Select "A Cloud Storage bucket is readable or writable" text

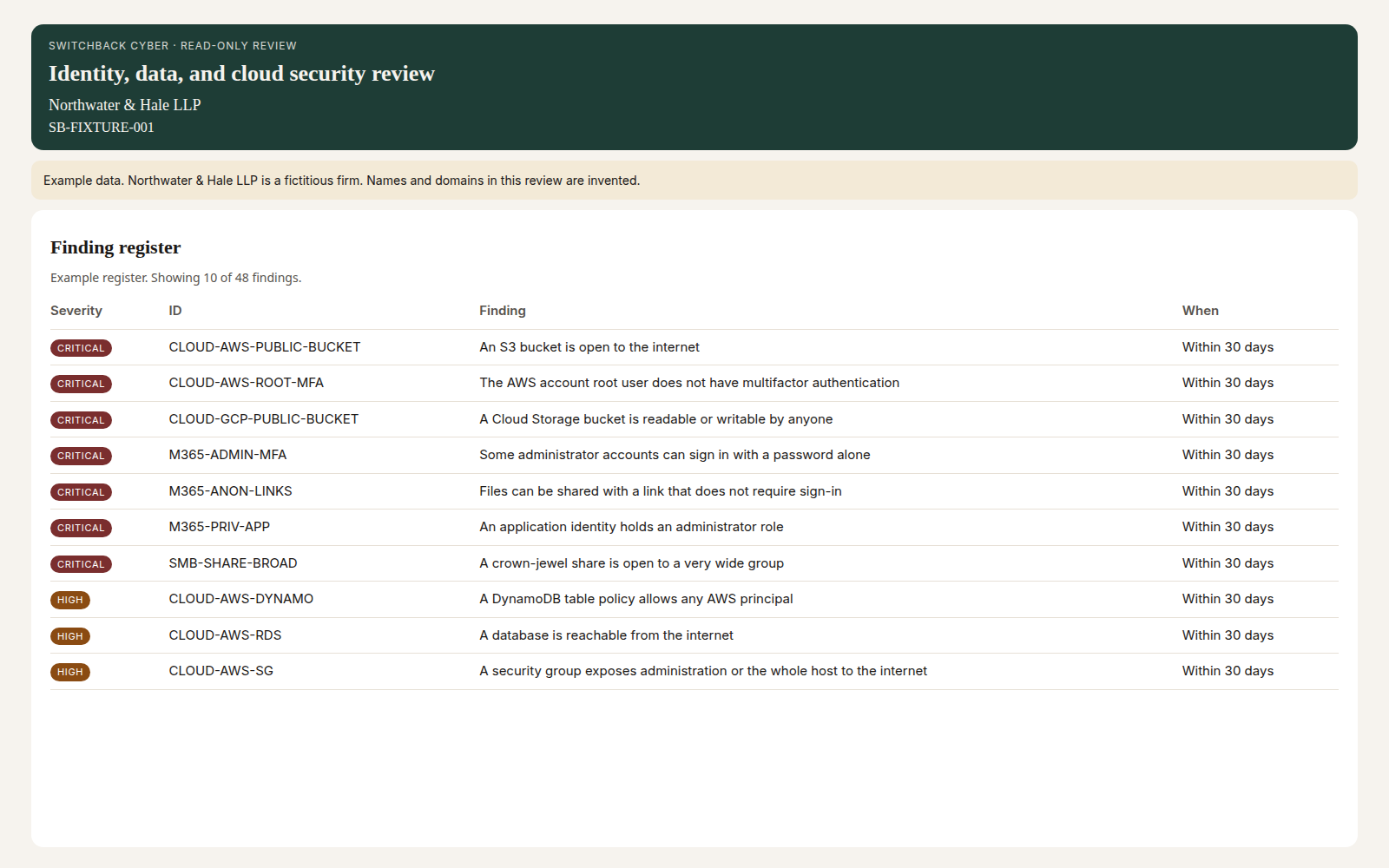click(656, 419)
